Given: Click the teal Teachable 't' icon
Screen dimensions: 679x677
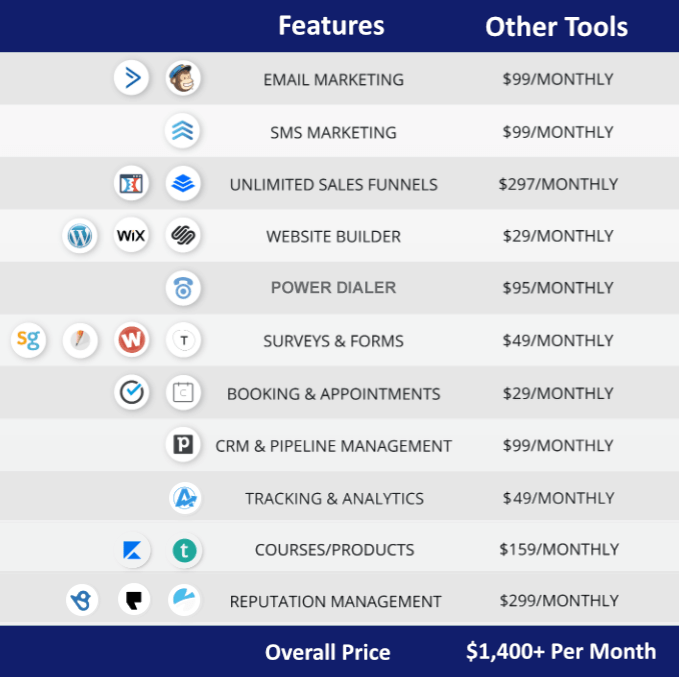Looking at the screenshot, I should [184, 551].
